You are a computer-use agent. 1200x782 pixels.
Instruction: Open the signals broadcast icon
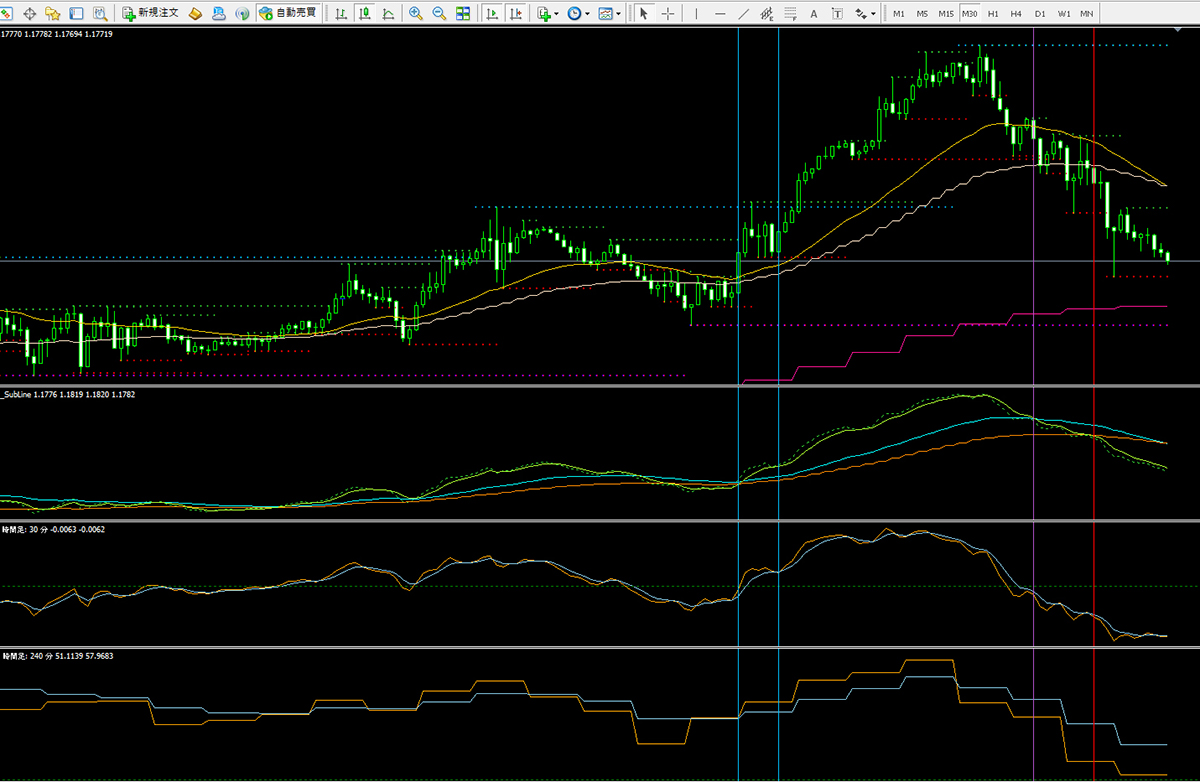point(242,14)
